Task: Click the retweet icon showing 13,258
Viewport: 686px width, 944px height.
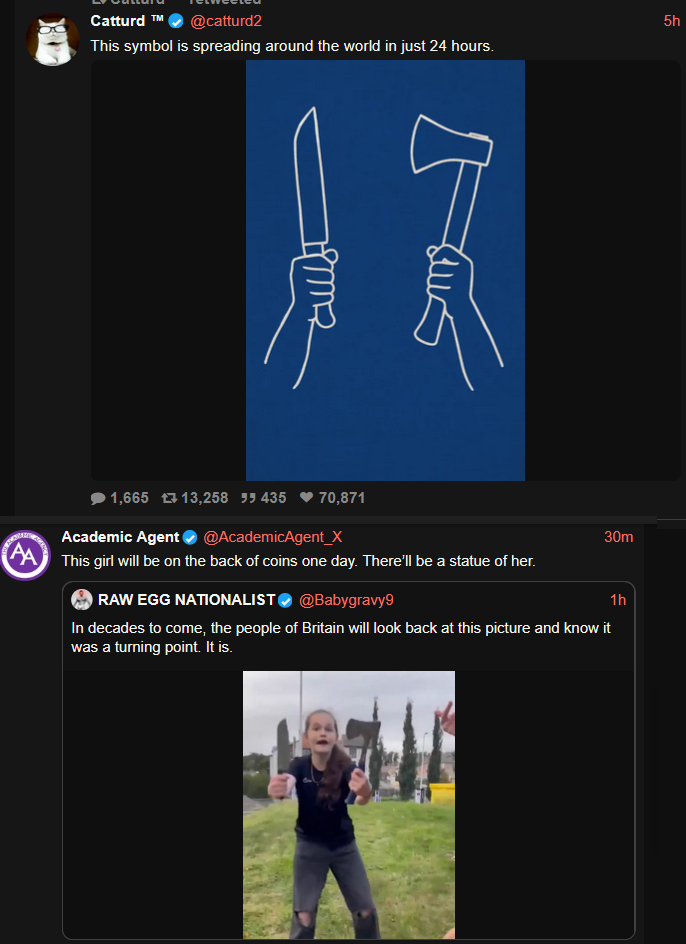Action: click(169, 498)
